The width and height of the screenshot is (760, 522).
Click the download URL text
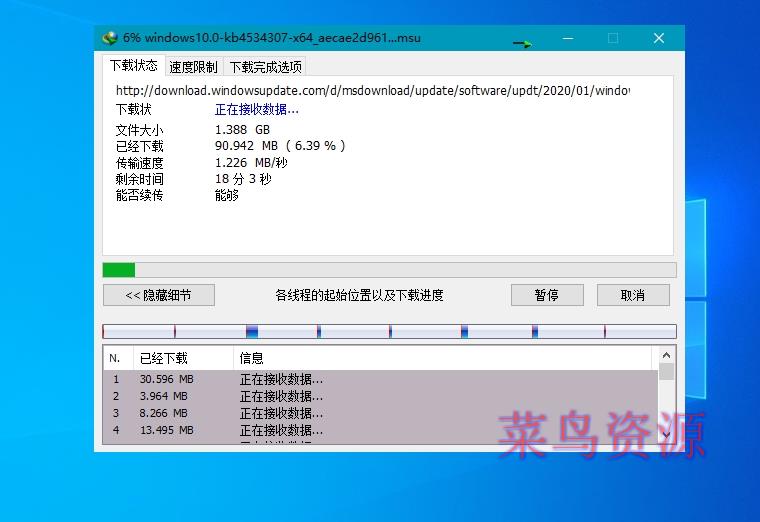click(x=372, y=91)
